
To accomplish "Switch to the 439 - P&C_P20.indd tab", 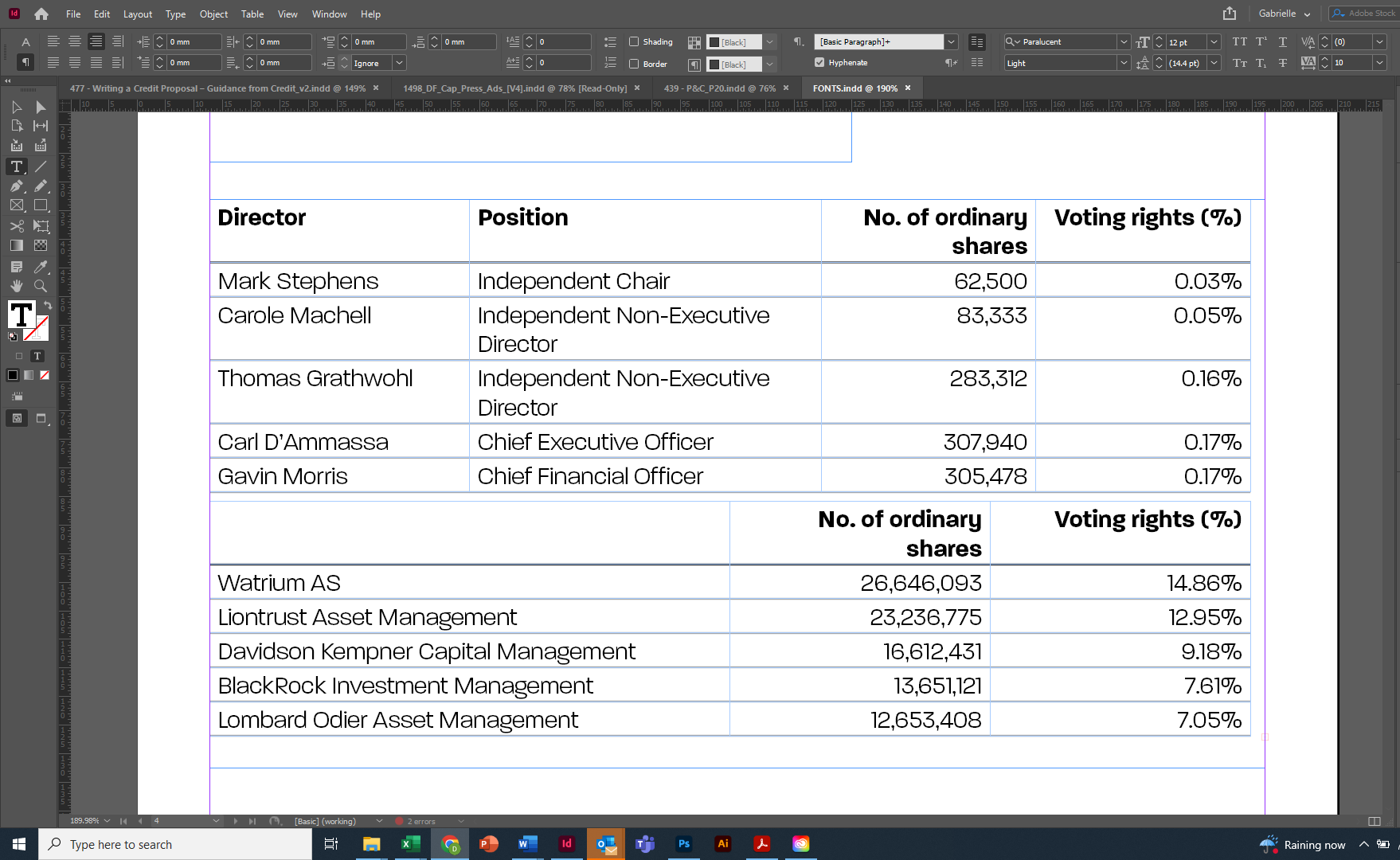I will click(x=721, y=88).
